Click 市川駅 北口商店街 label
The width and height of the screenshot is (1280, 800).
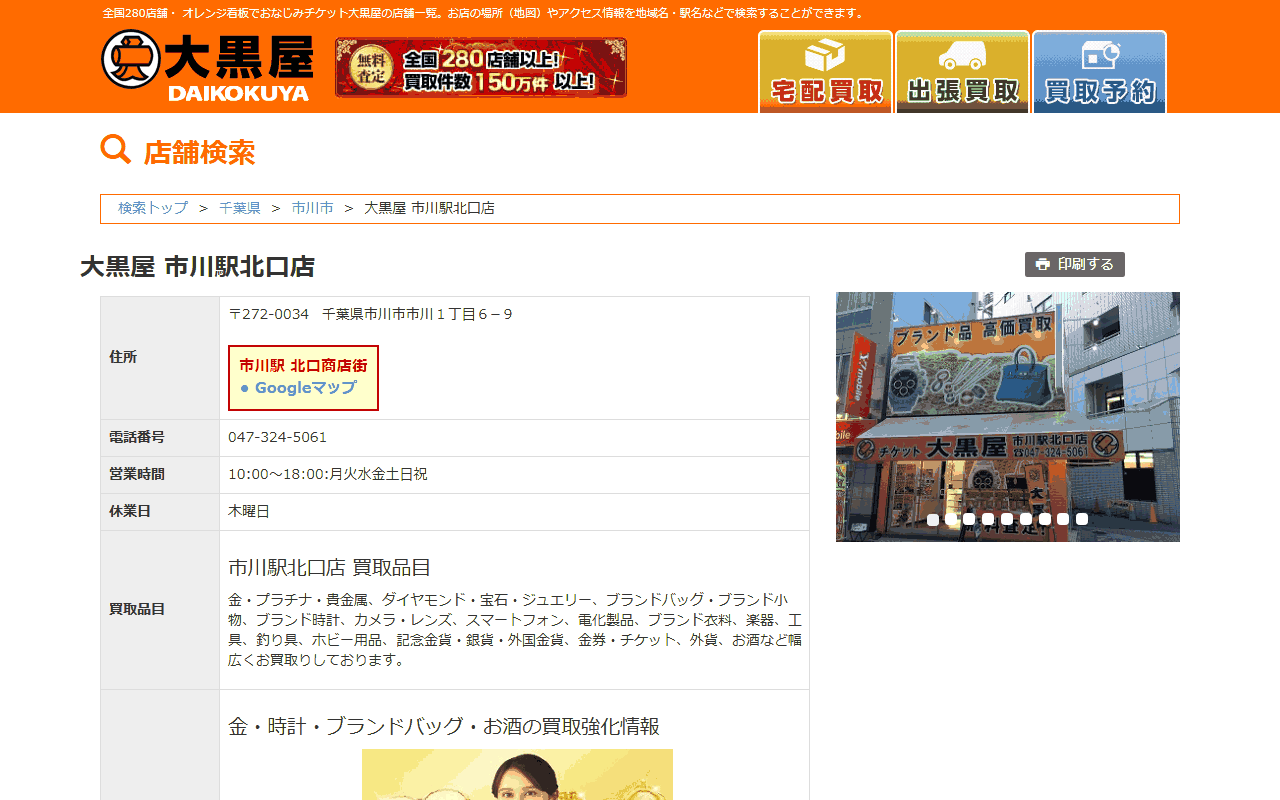(303, 366)
